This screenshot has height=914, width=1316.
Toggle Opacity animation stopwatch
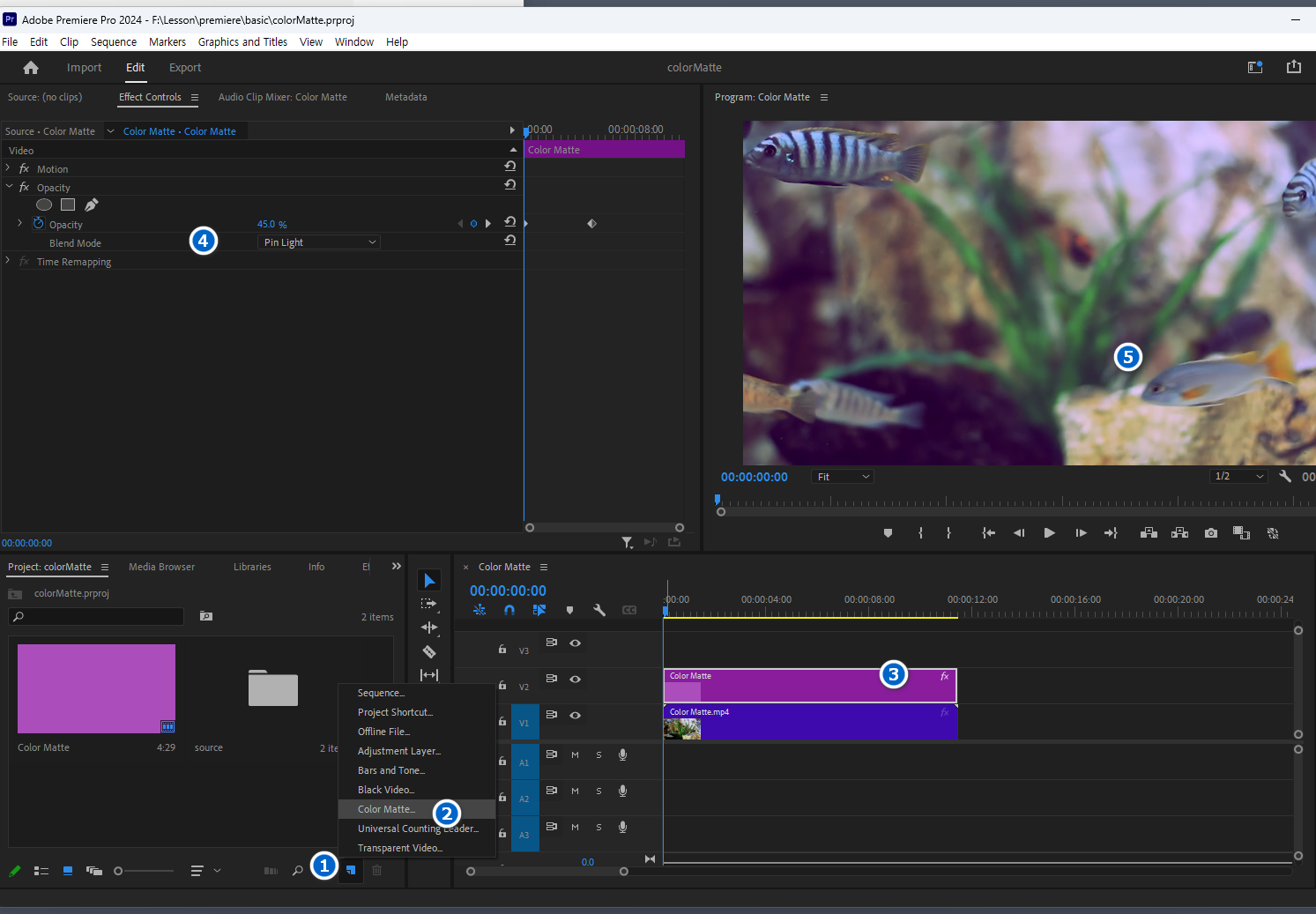pyautogui.click(x=39, y=224)
